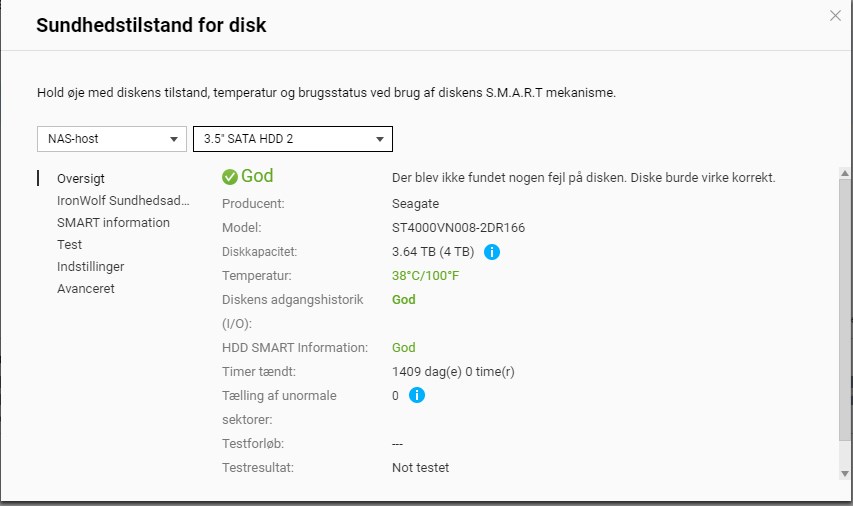Go to Indstillinger section
853x506 pixels.
90,267
